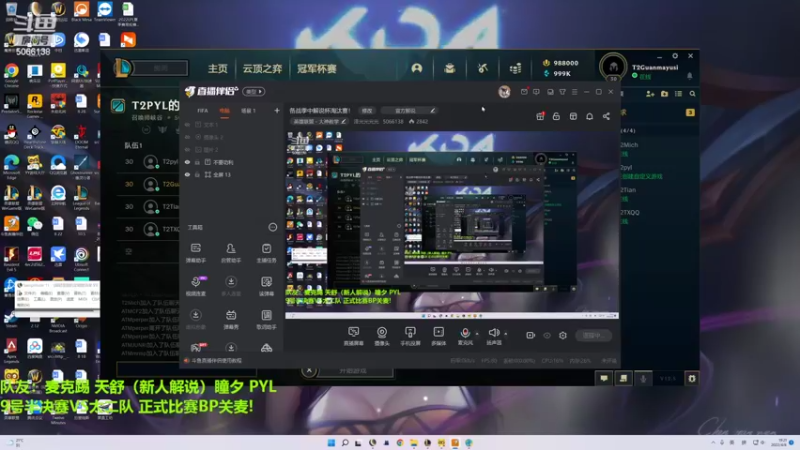
Task: Open the 云顶之弈 tab in League client
Action: tap(262, 68)
